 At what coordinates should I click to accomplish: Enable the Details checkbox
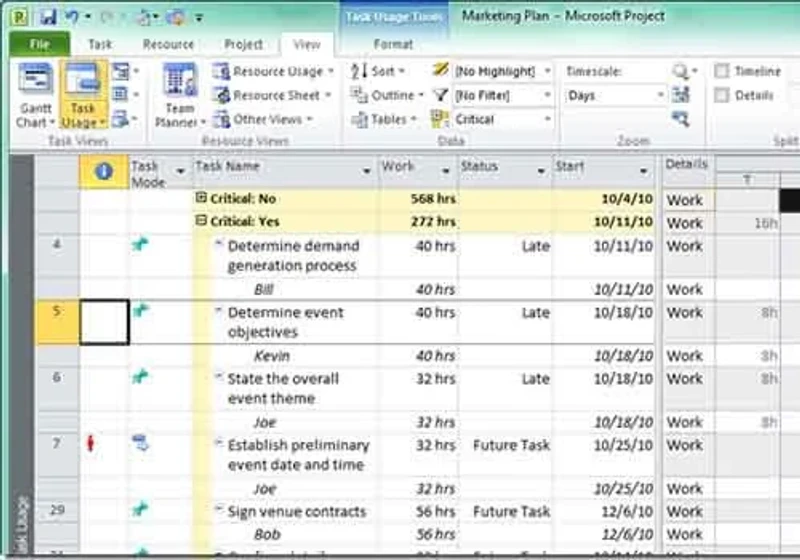coord(721,95)
